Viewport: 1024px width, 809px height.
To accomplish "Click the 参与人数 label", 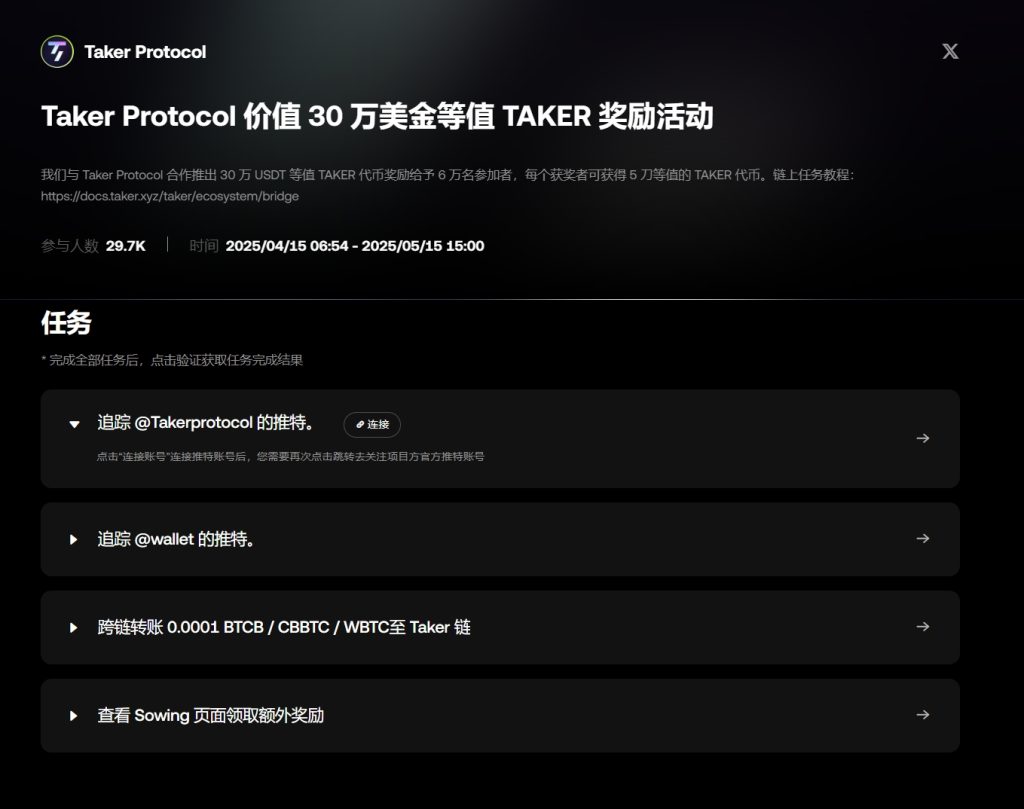I will click(69, 246).
